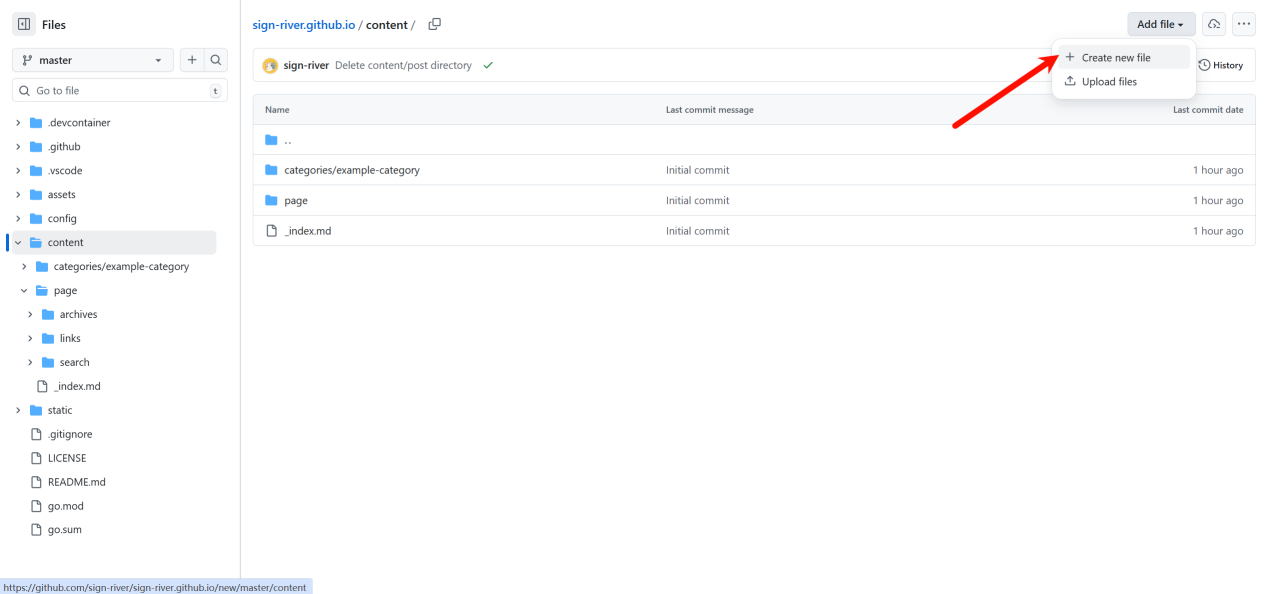This screenshot has width=1268, height=594.
Task: Open the commit History link
Action: [1220, 65]
